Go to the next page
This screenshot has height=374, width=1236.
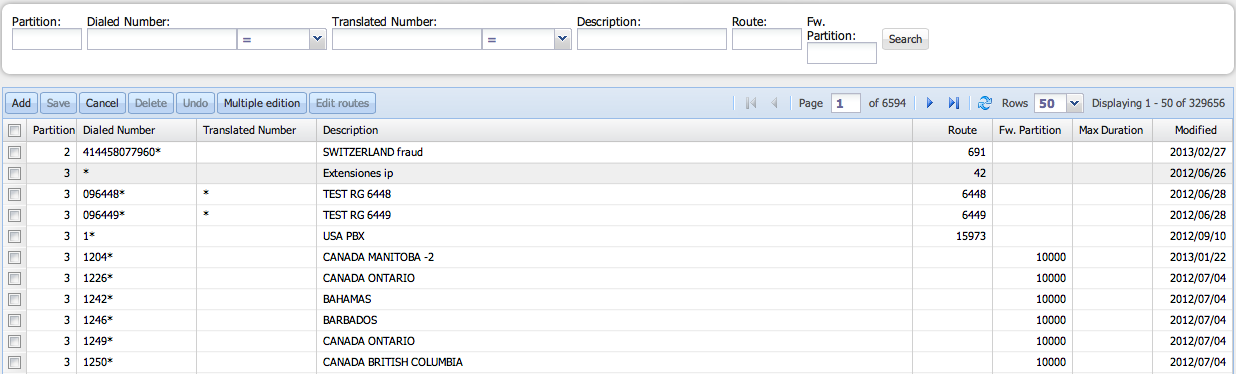coord(930,103)
